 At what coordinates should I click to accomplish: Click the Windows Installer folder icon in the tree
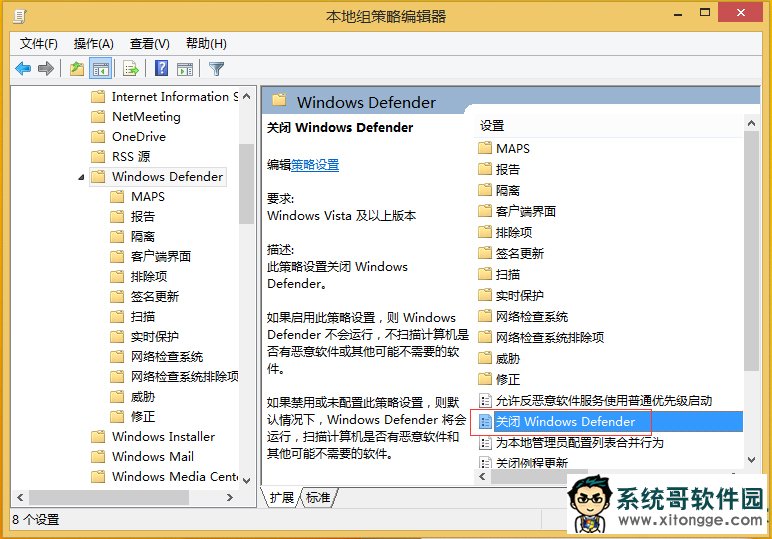(98, 437)
